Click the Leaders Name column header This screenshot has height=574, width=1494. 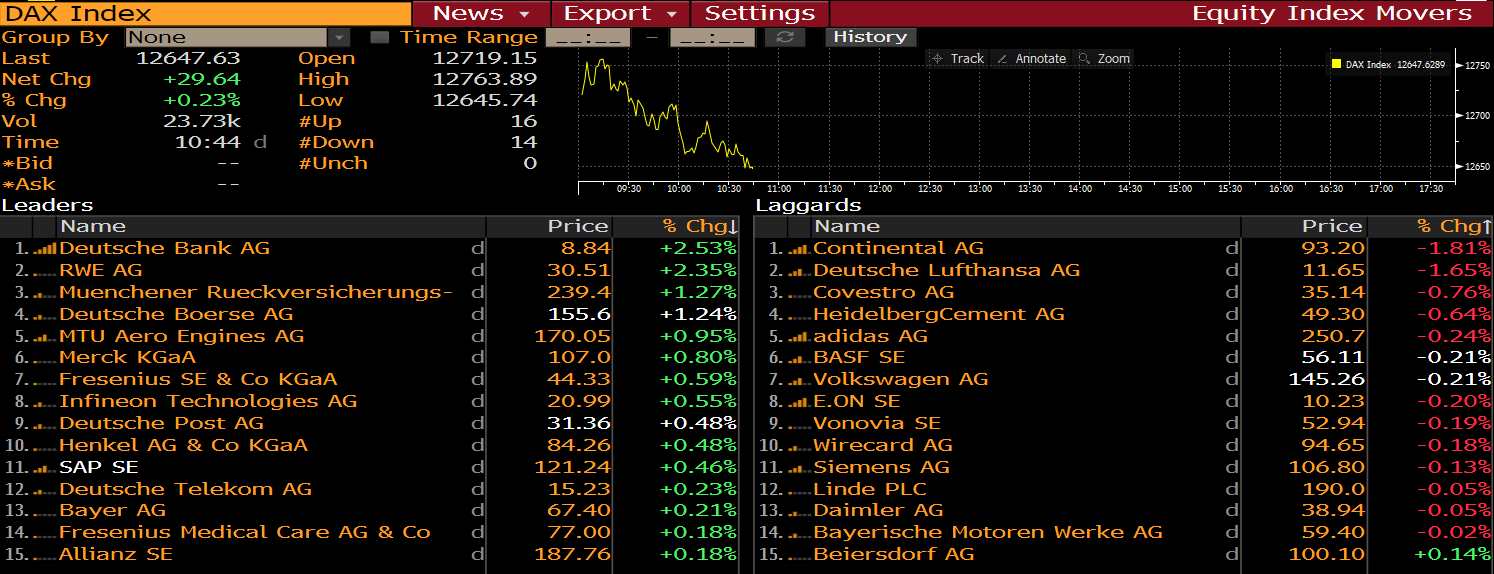(272, 226)
